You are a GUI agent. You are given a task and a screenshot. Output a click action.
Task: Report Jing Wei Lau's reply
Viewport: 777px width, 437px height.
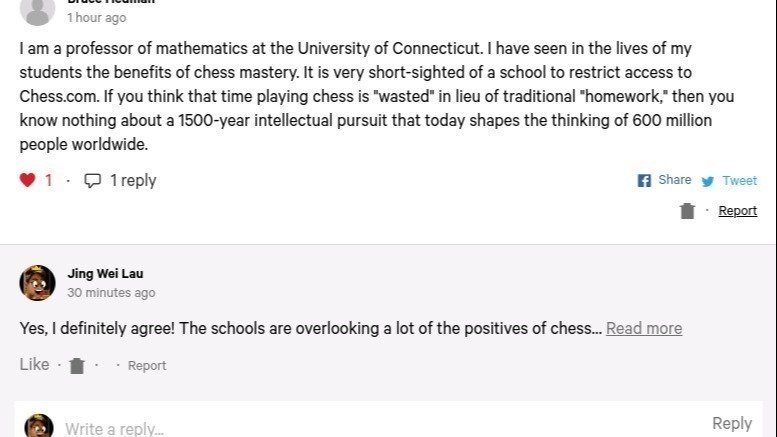147,366
